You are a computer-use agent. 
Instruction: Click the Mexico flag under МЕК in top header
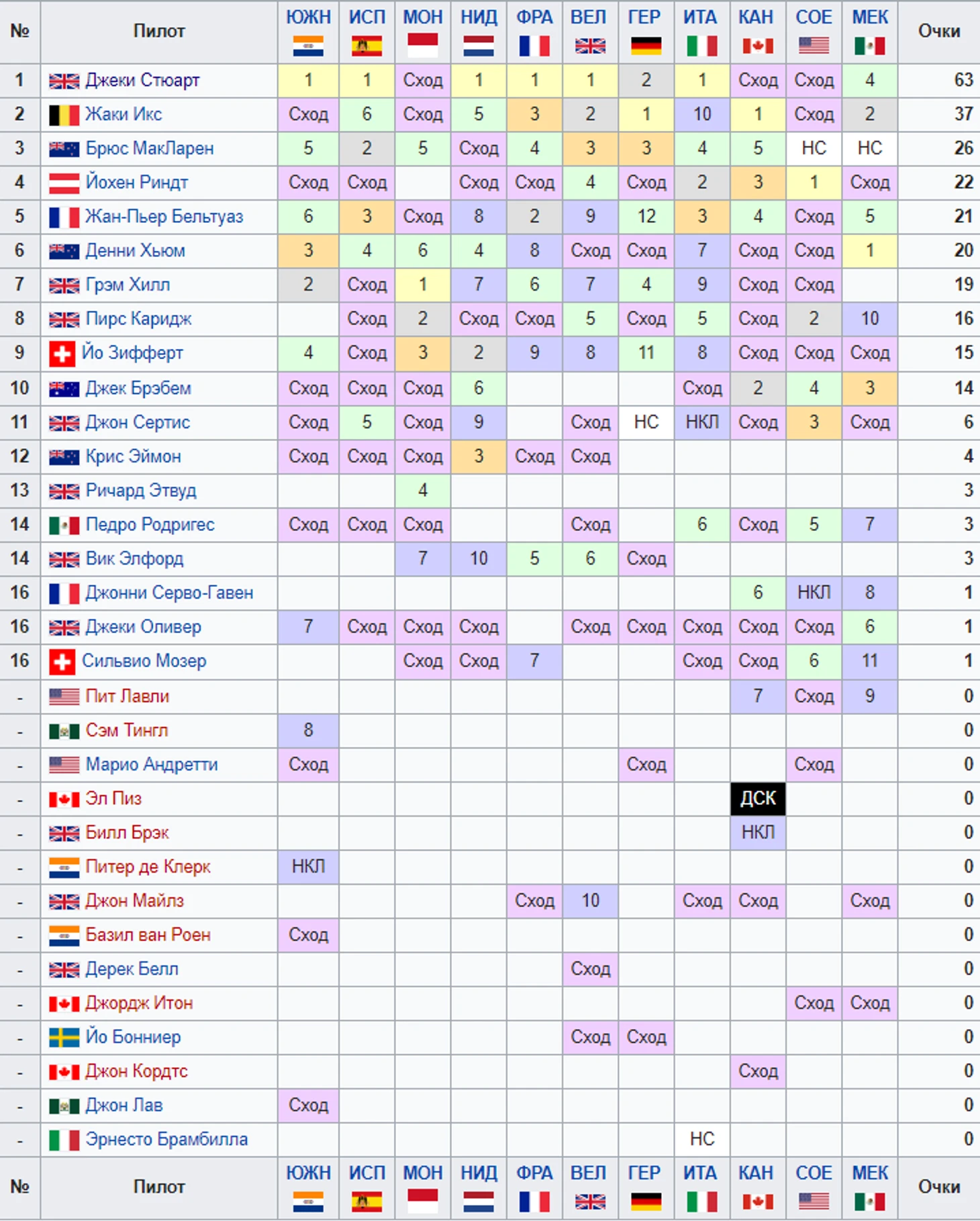pos(870,46)
